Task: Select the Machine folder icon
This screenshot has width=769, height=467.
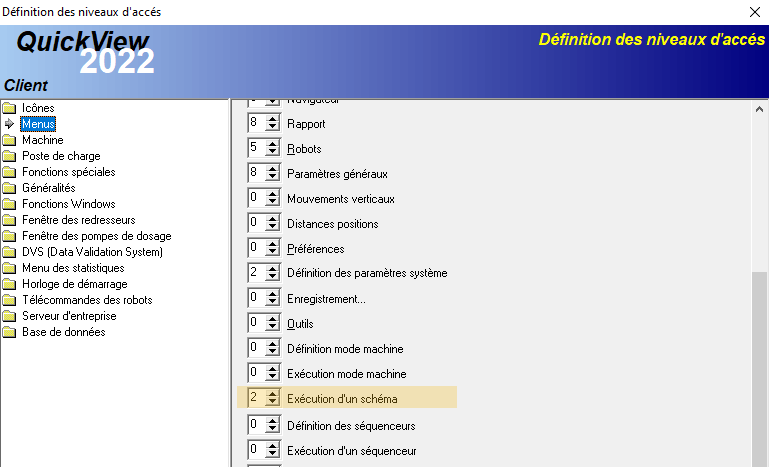Action: click(9, 140)
